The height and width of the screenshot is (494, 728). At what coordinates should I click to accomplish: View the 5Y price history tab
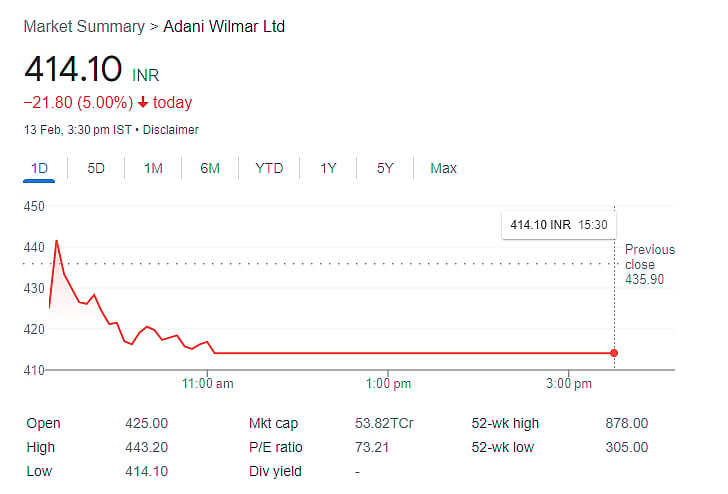pyautogui.click(x=385, y=168)
